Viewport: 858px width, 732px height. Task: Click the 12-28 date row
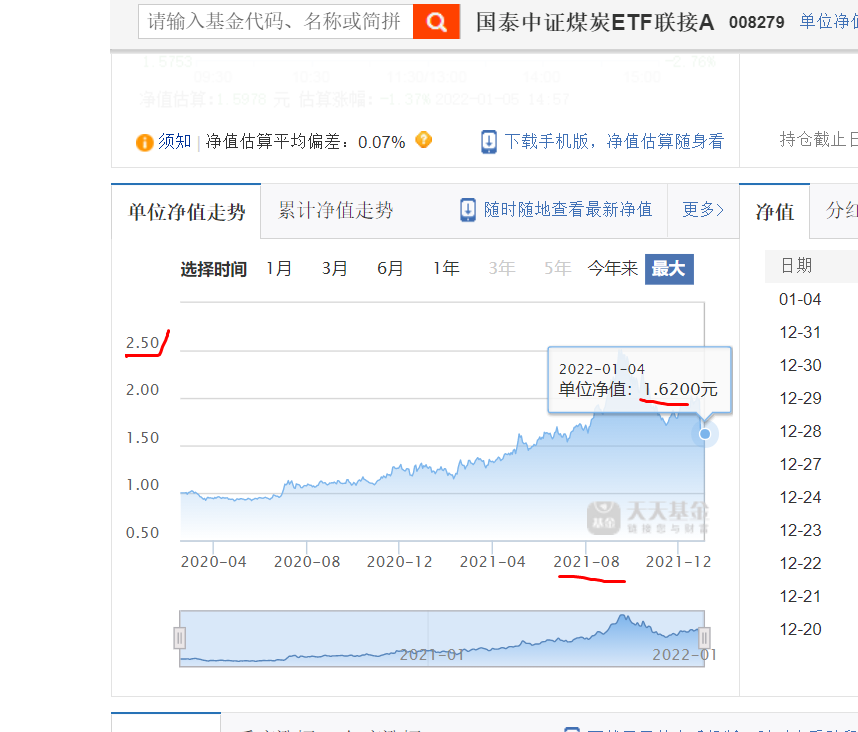coord(800,431)
